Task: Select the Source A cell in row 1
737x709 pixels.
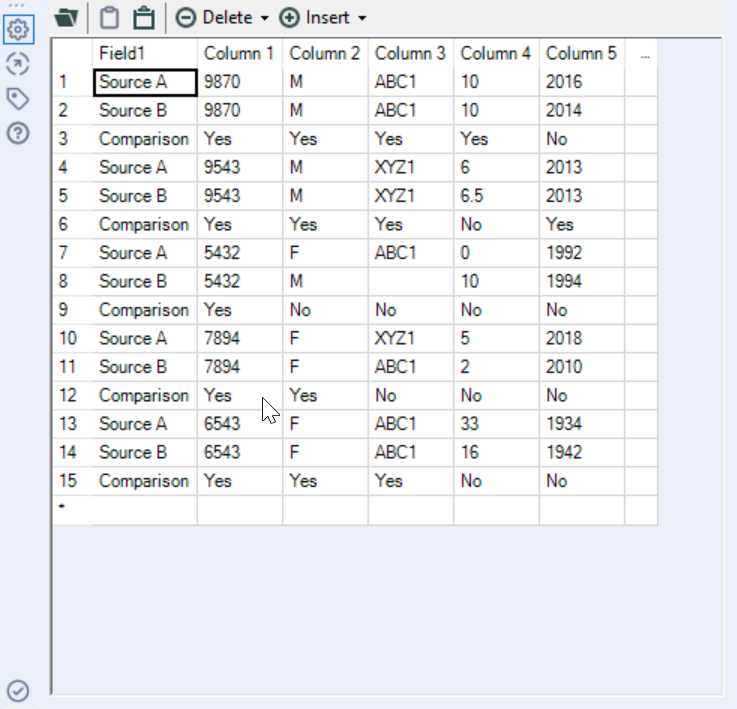Action: (x=145, y=82)
